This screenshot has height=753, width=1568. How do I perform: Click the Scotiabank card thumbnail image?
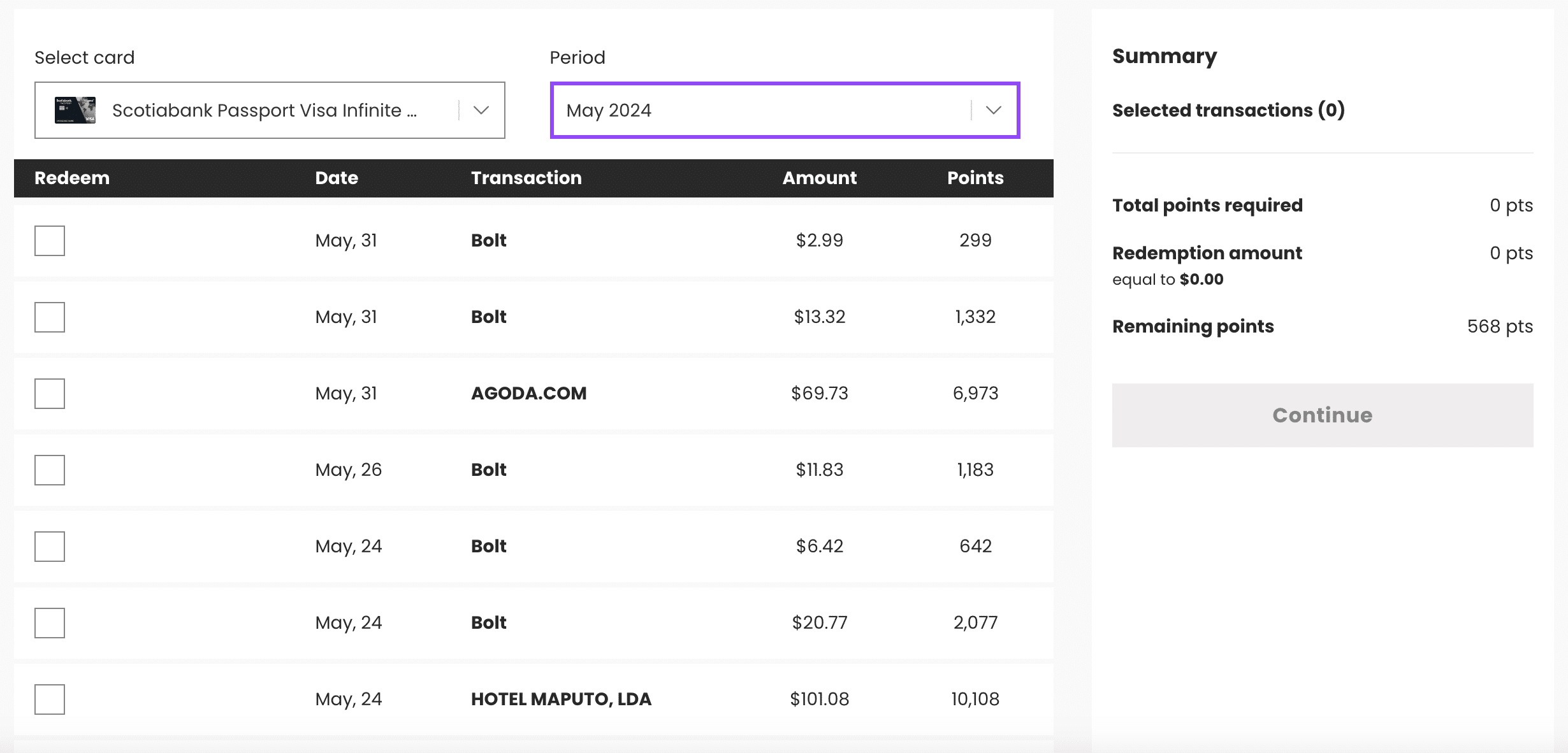click(75, 110)
